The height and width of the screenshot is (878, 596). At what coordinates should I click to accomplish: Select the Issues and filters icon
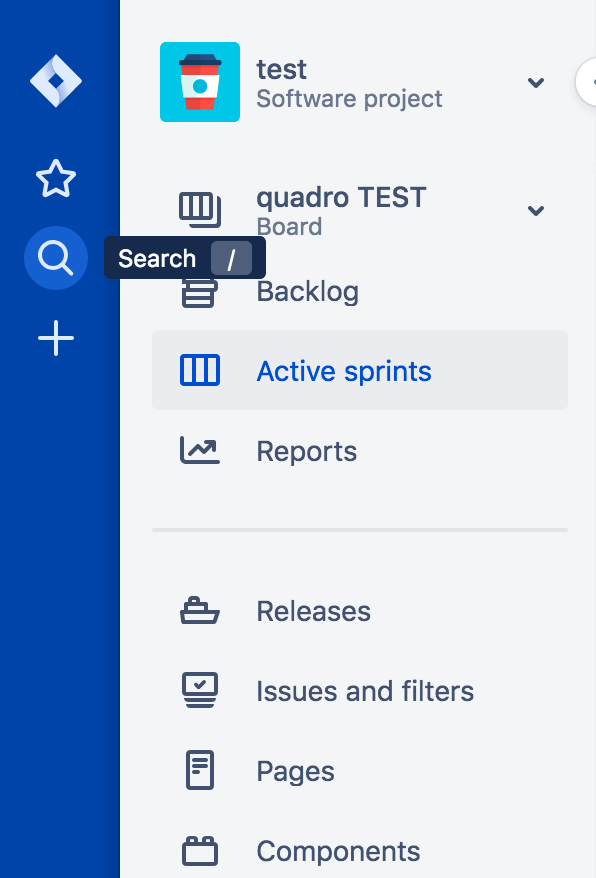coord(200,690)
